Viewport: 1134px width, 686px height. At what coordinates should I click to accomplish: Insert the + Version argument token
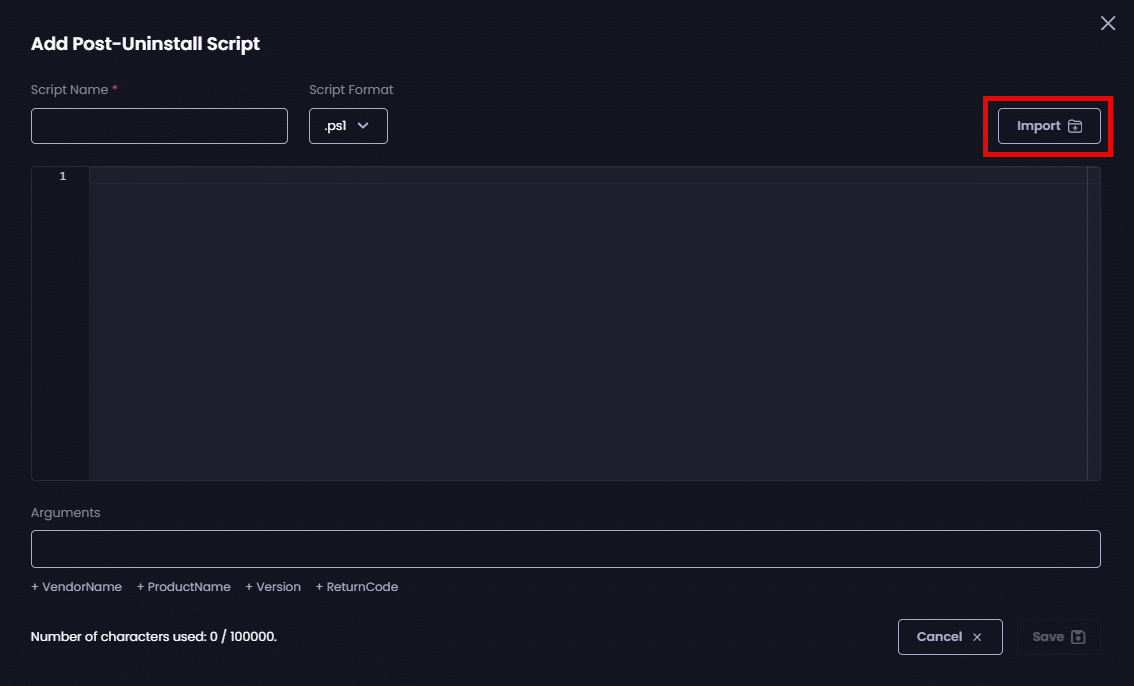[272, 587]
